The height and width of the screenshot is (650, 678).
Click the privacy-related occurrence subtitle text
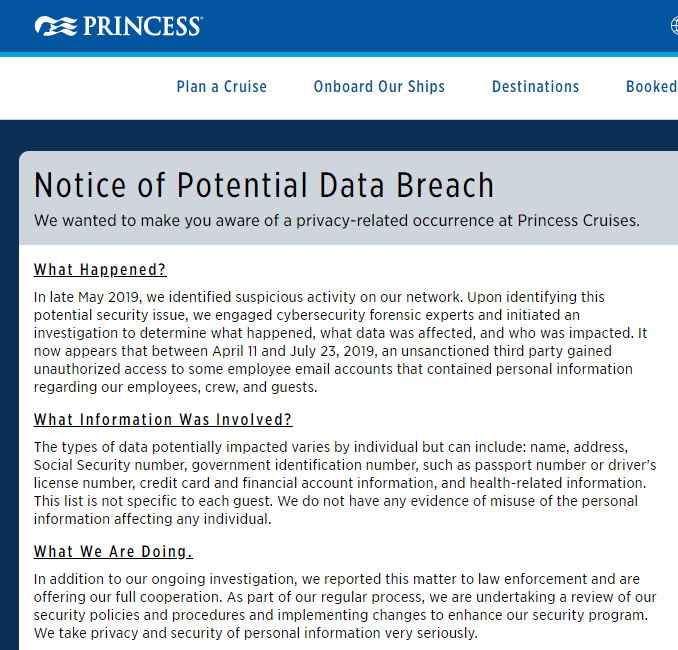tap(336, 221)
